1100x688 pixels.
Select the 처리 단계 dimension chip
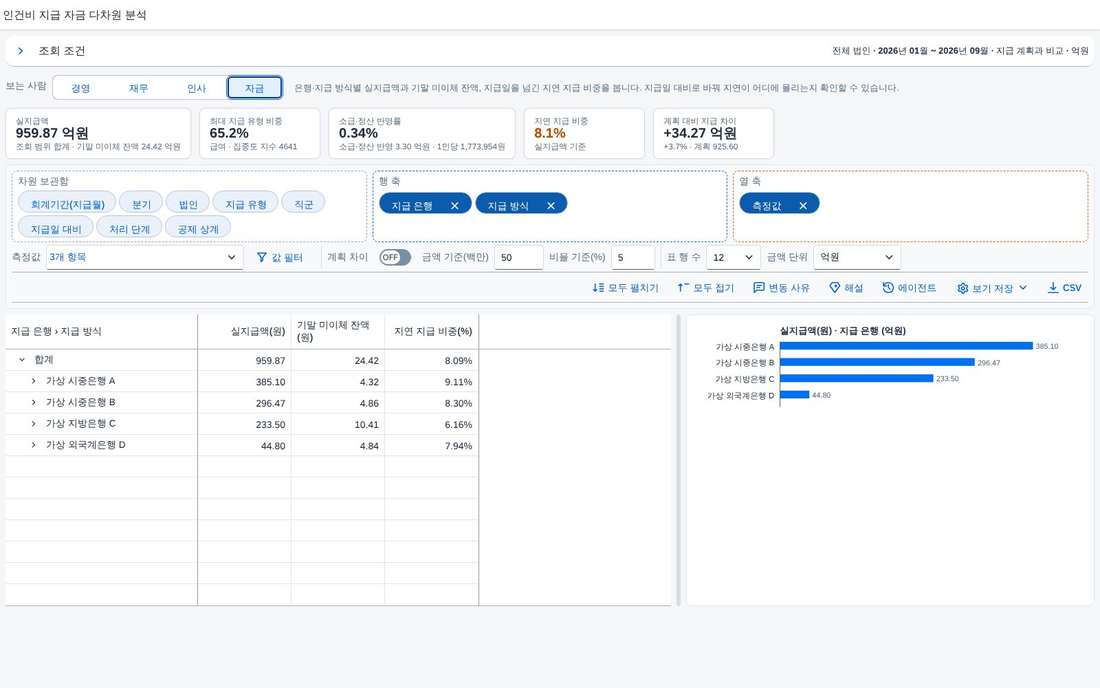pyautogui.click(x=129, y=229)
